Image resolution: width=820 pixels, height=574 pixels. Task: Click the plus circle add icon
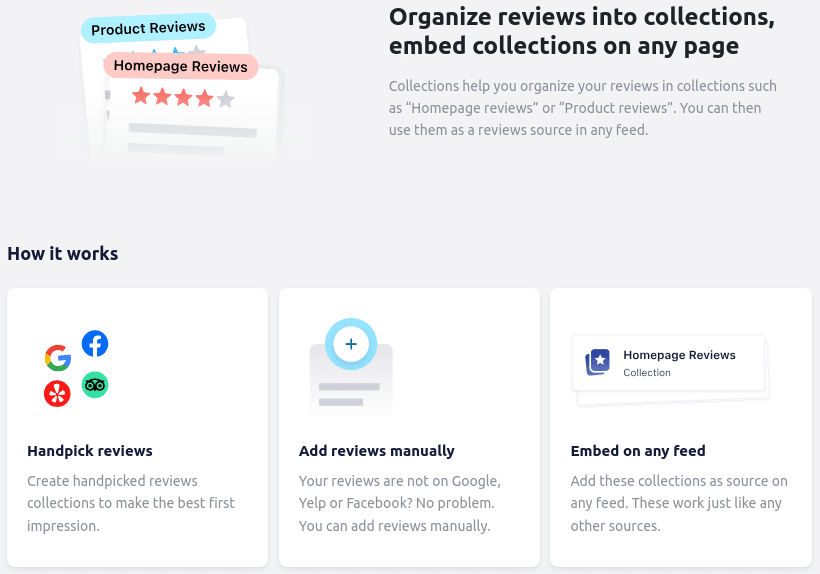click(x=350, y=344)
